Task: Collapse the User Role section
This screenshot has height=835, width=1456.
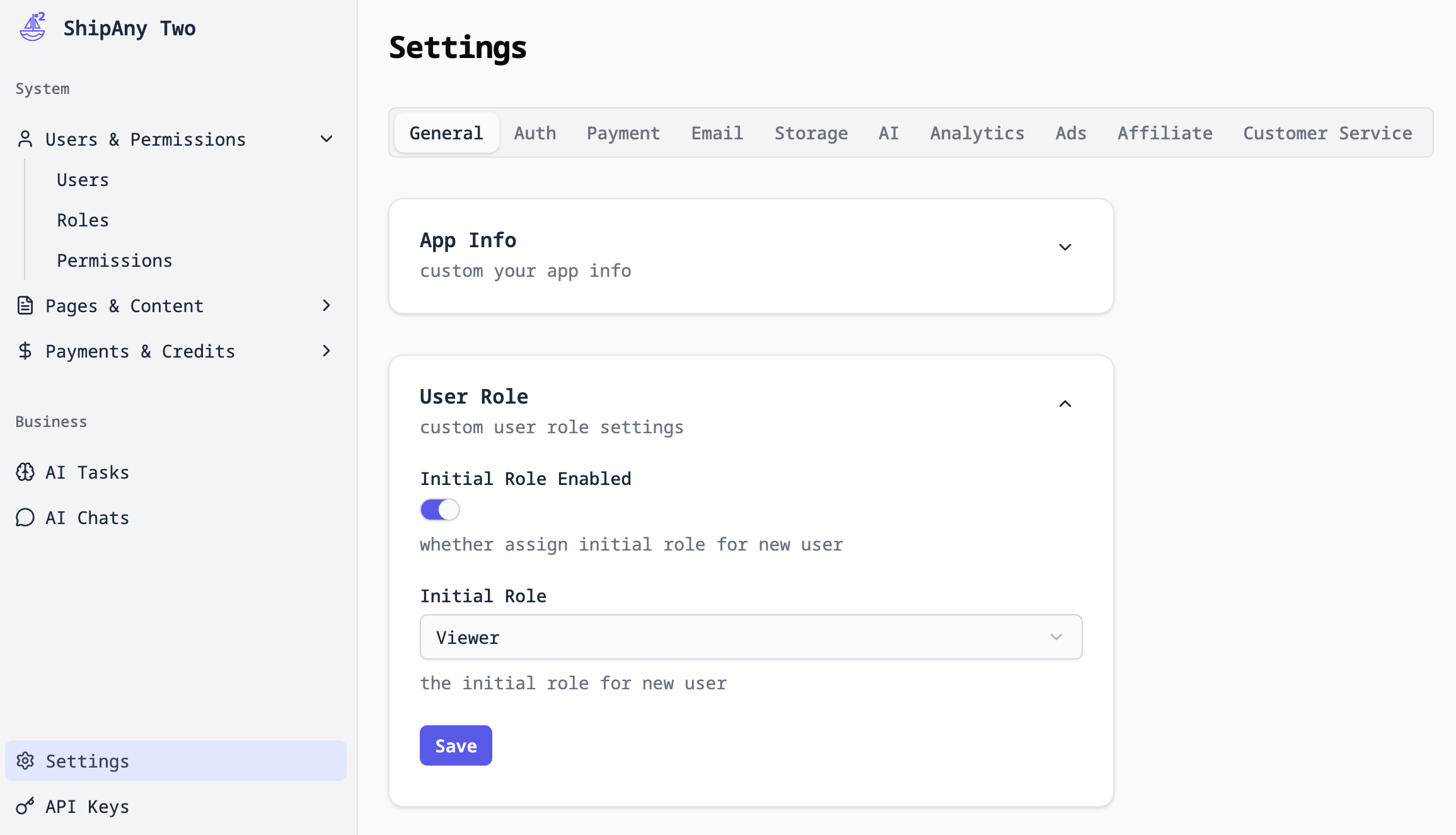Action: (1065, 404)
